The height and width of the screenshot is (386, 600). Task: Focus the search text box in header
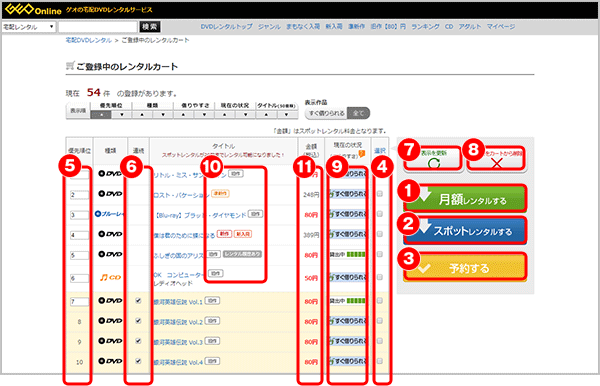(x=98, y=27)
